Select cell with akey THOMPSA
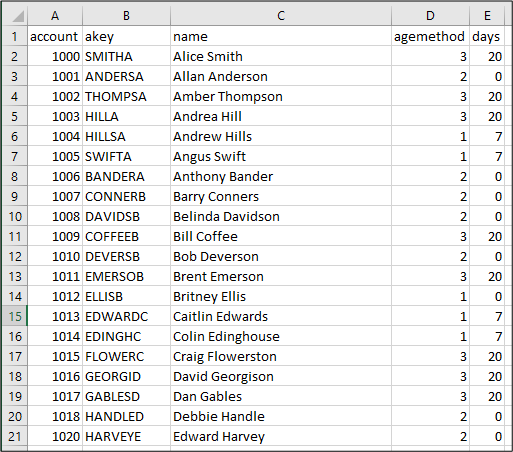Viewport: 513px width, 452px height. pos(126,96)
